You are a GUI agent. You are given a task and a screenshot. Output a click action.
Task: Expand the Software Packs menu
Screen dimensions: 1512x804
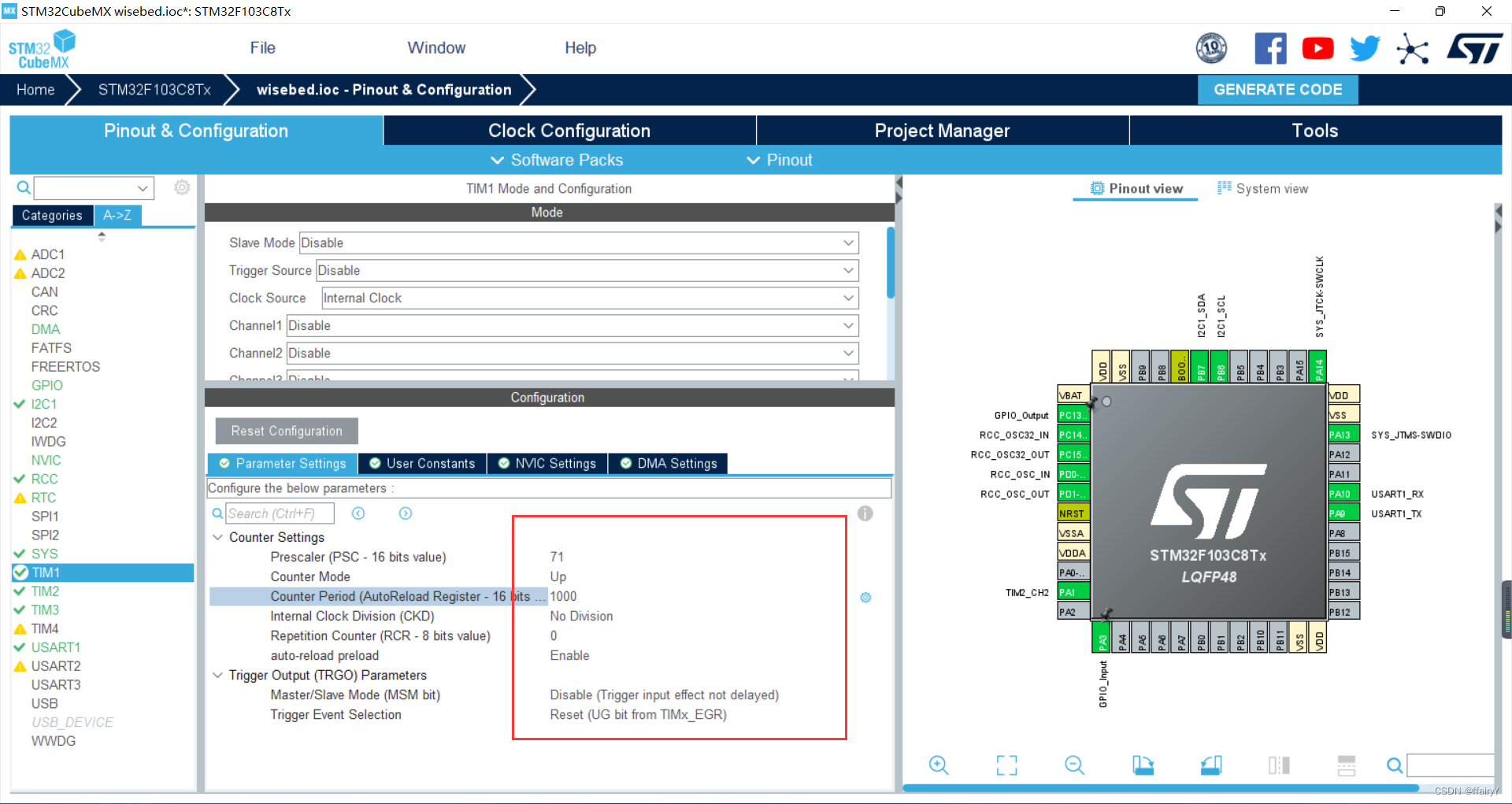click(557, 160)
